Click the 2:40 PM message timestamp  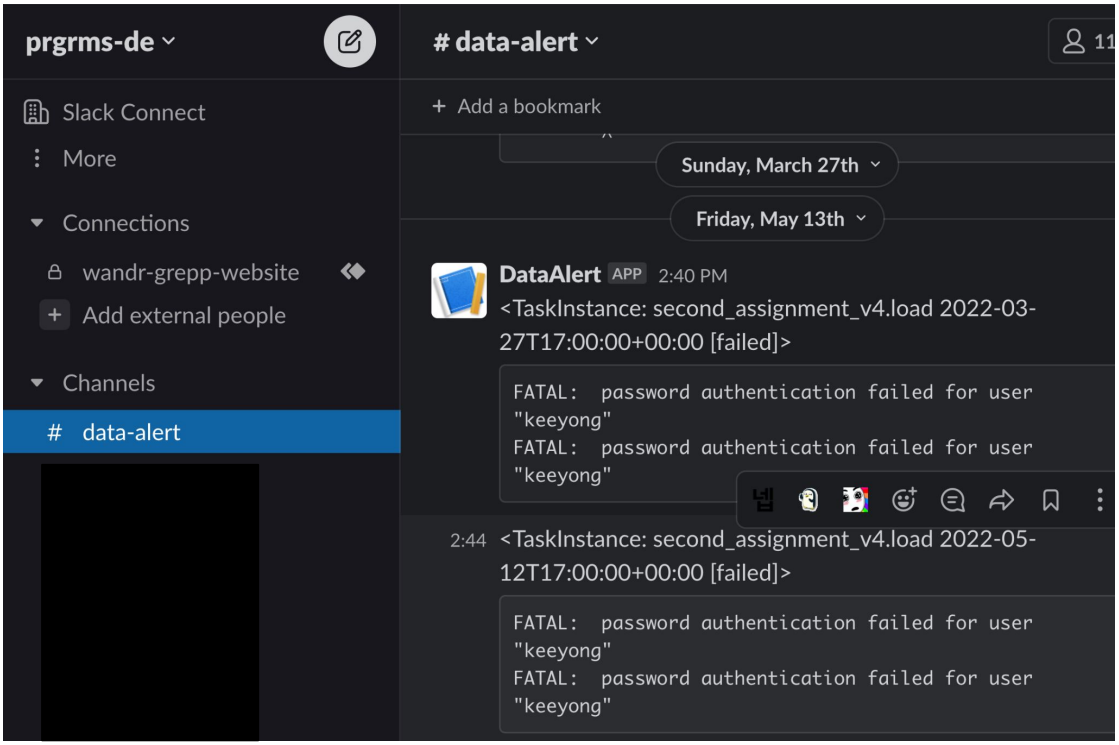692,276
